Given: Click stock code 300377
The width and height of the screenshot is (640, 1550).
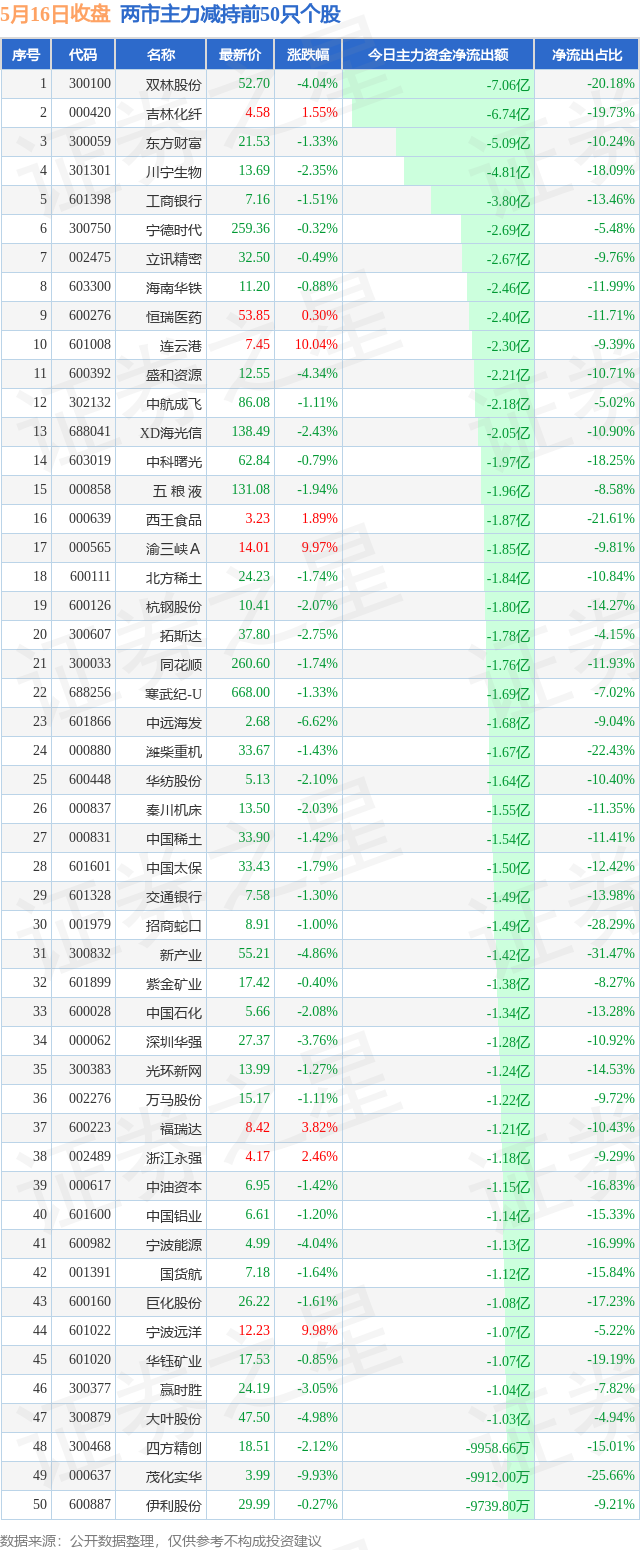Looking at the screenshot, I should 91,1389.
